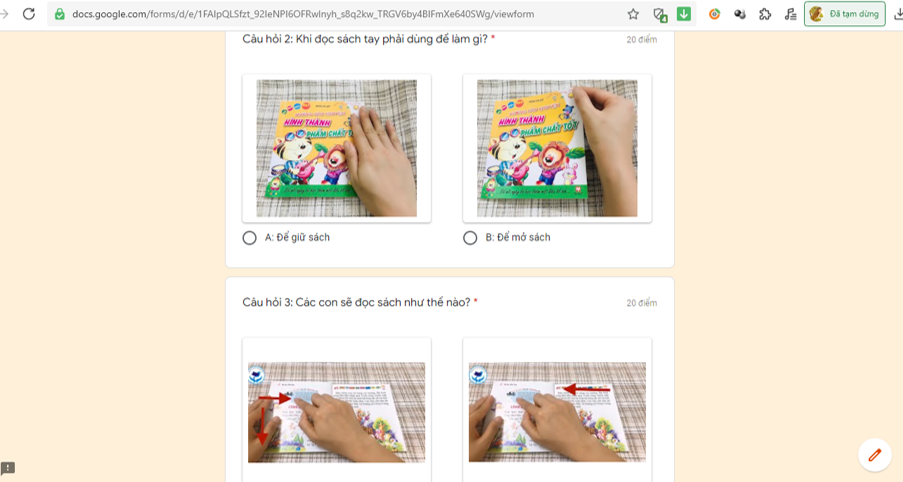The image size is (903, 482).
Task: Click the browser reload page icon
Action: (29, 14)
